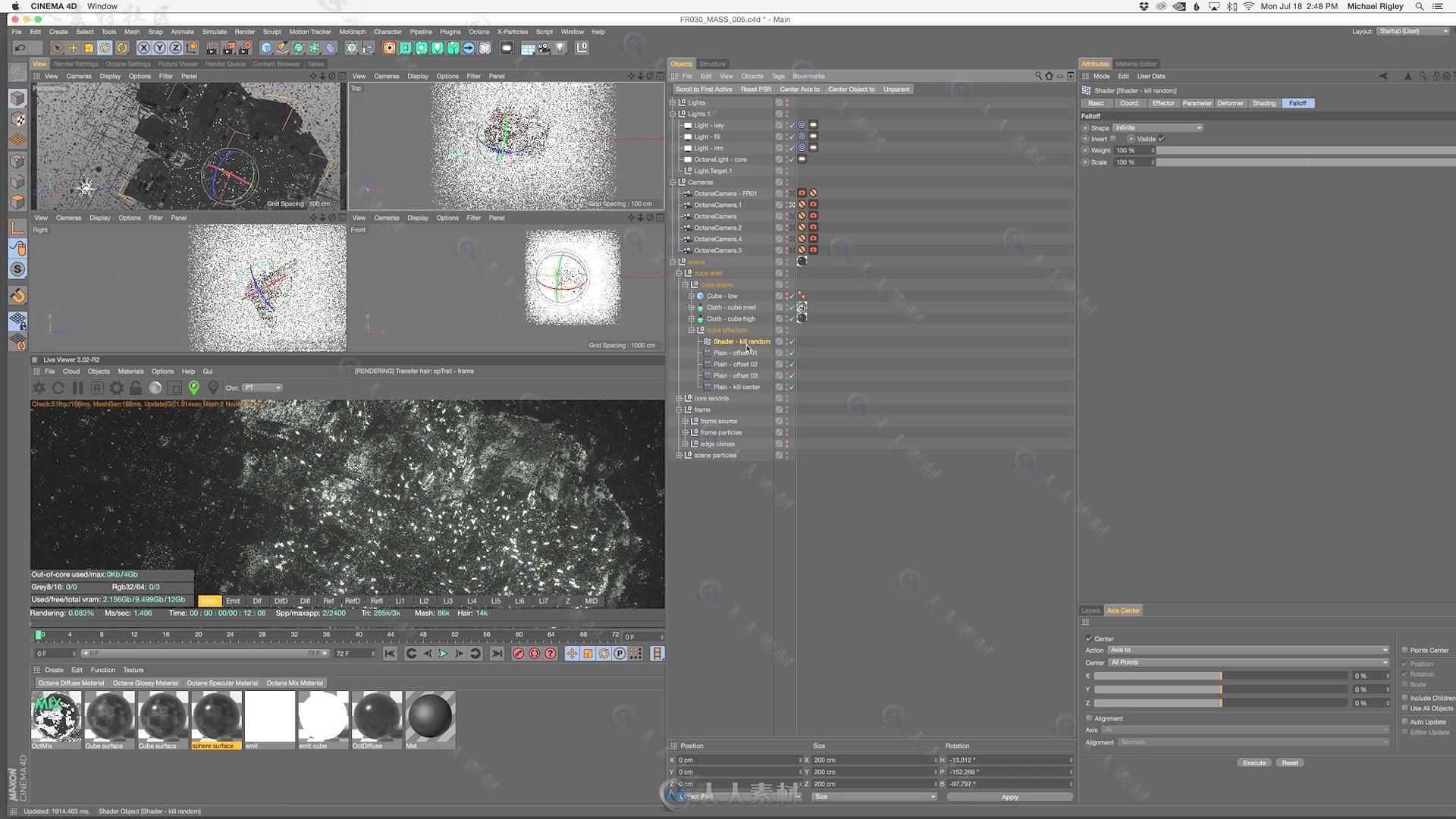
Task: Go to the start of the animation
Action: [x=390, y=654]
